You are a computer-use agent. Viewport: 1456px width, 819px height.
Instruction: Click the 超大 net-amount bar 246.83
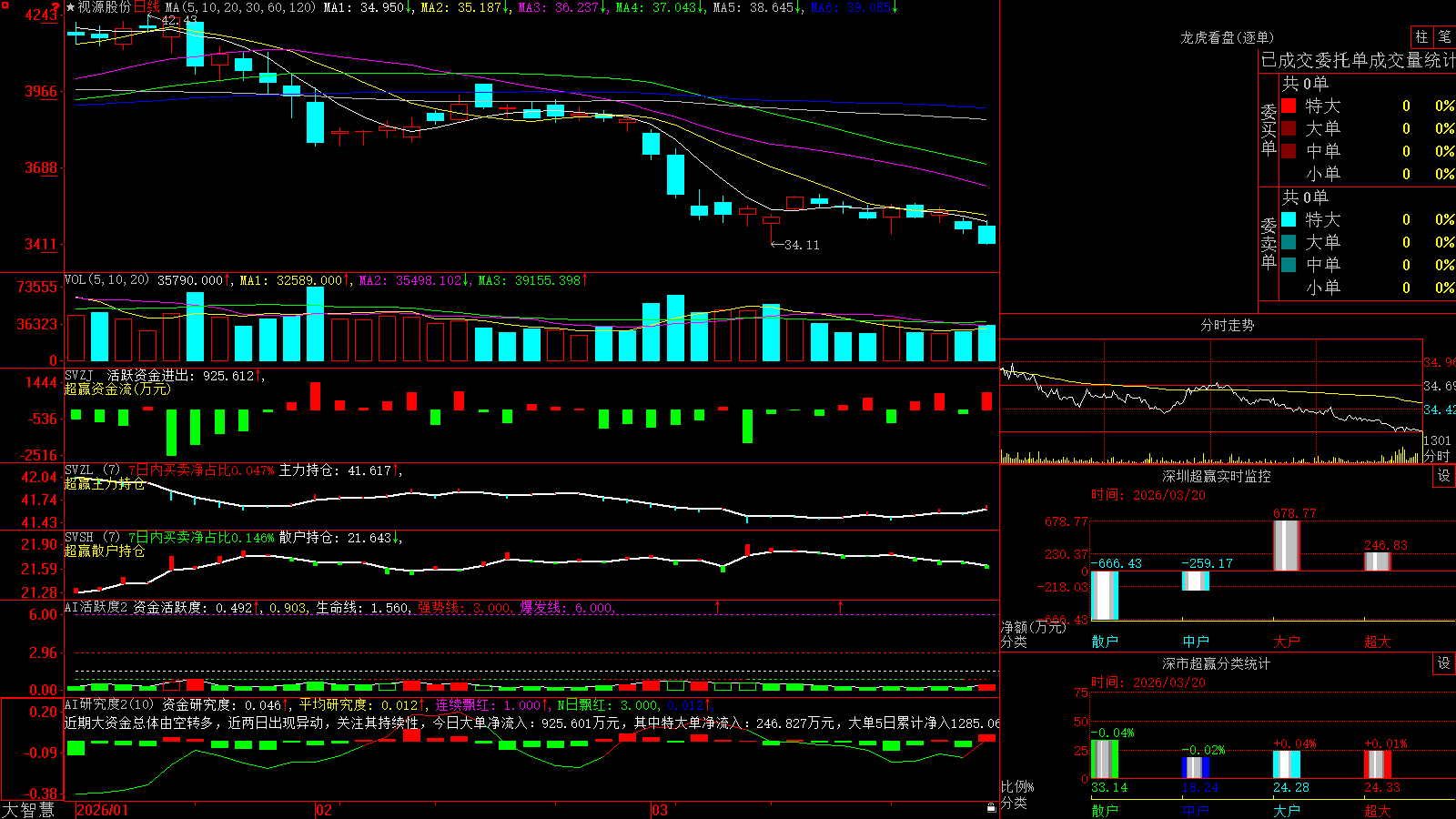(1378, 561)
